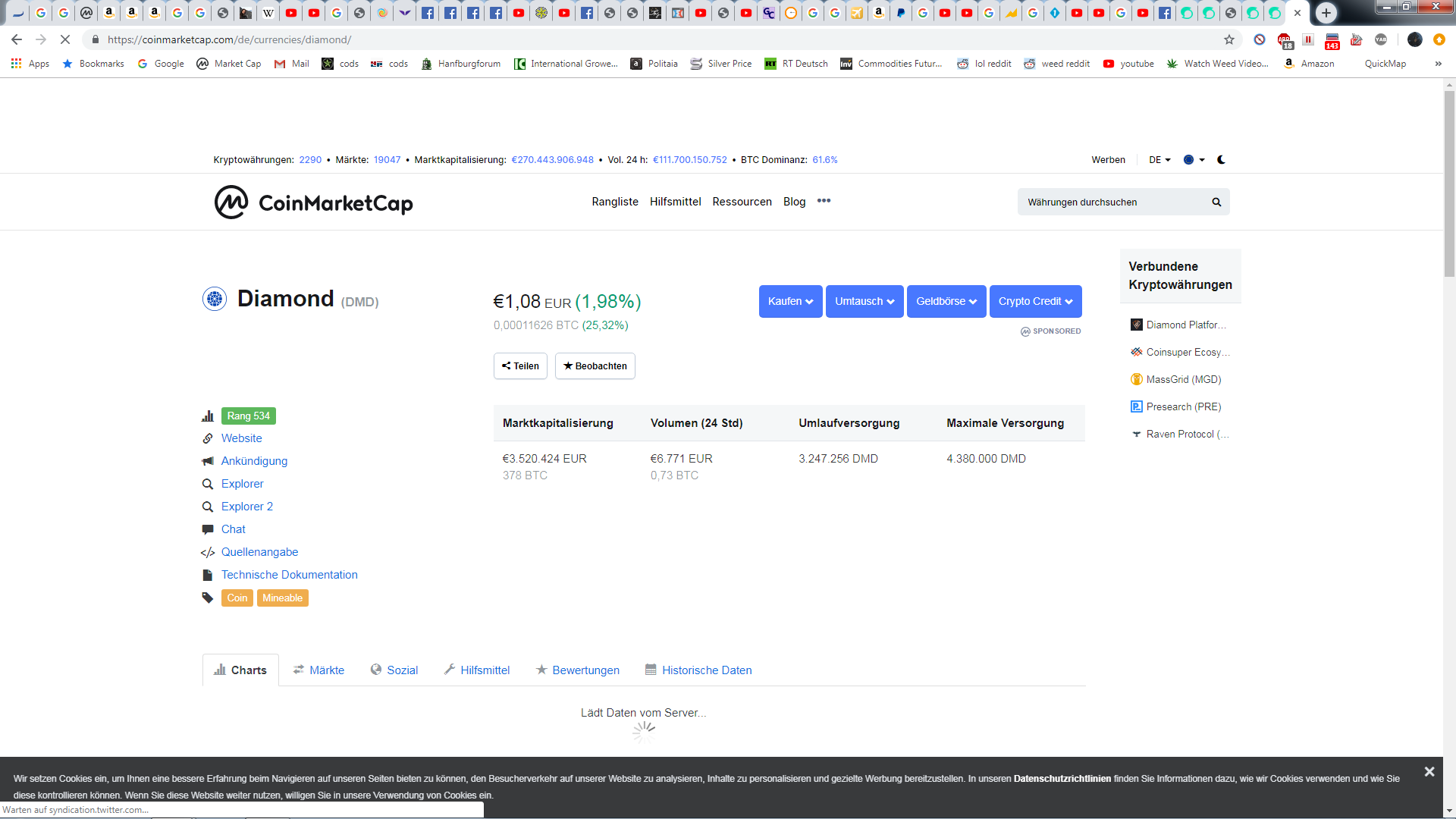
Task: Click the Beobachten watchlist star button
Action: [595, 366]
